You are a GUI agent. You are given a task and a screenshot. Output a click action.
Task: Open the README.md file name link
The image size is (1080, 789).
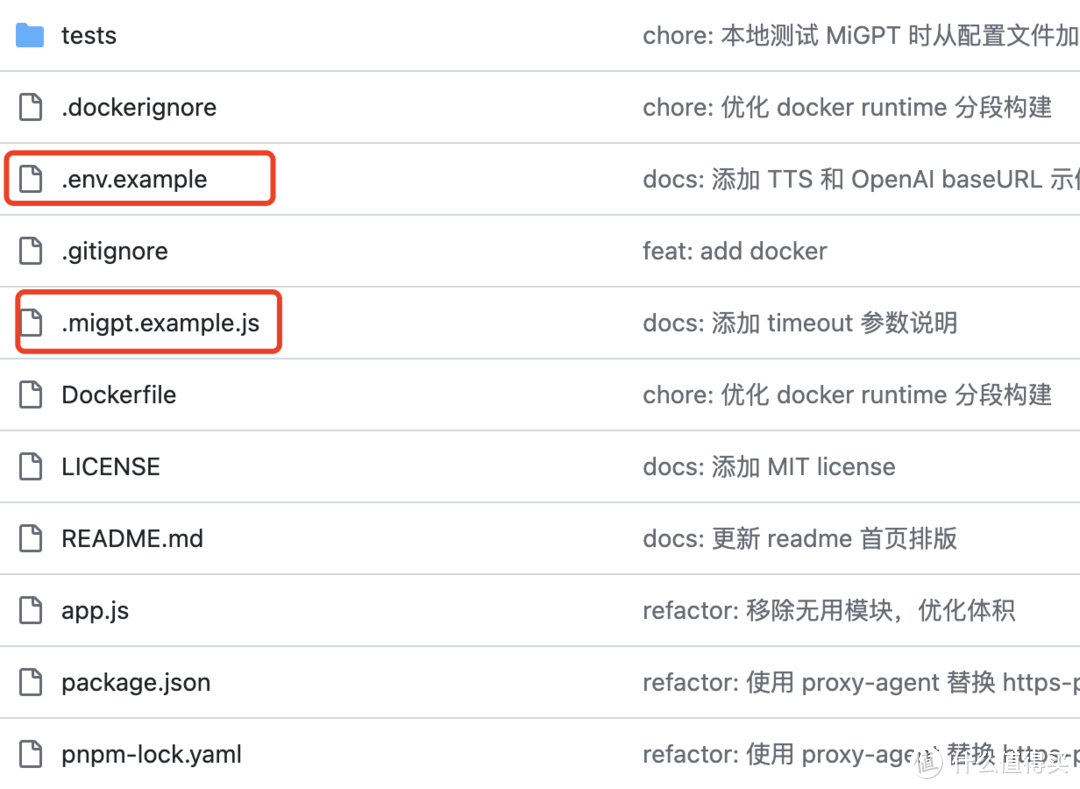(132, 539)
